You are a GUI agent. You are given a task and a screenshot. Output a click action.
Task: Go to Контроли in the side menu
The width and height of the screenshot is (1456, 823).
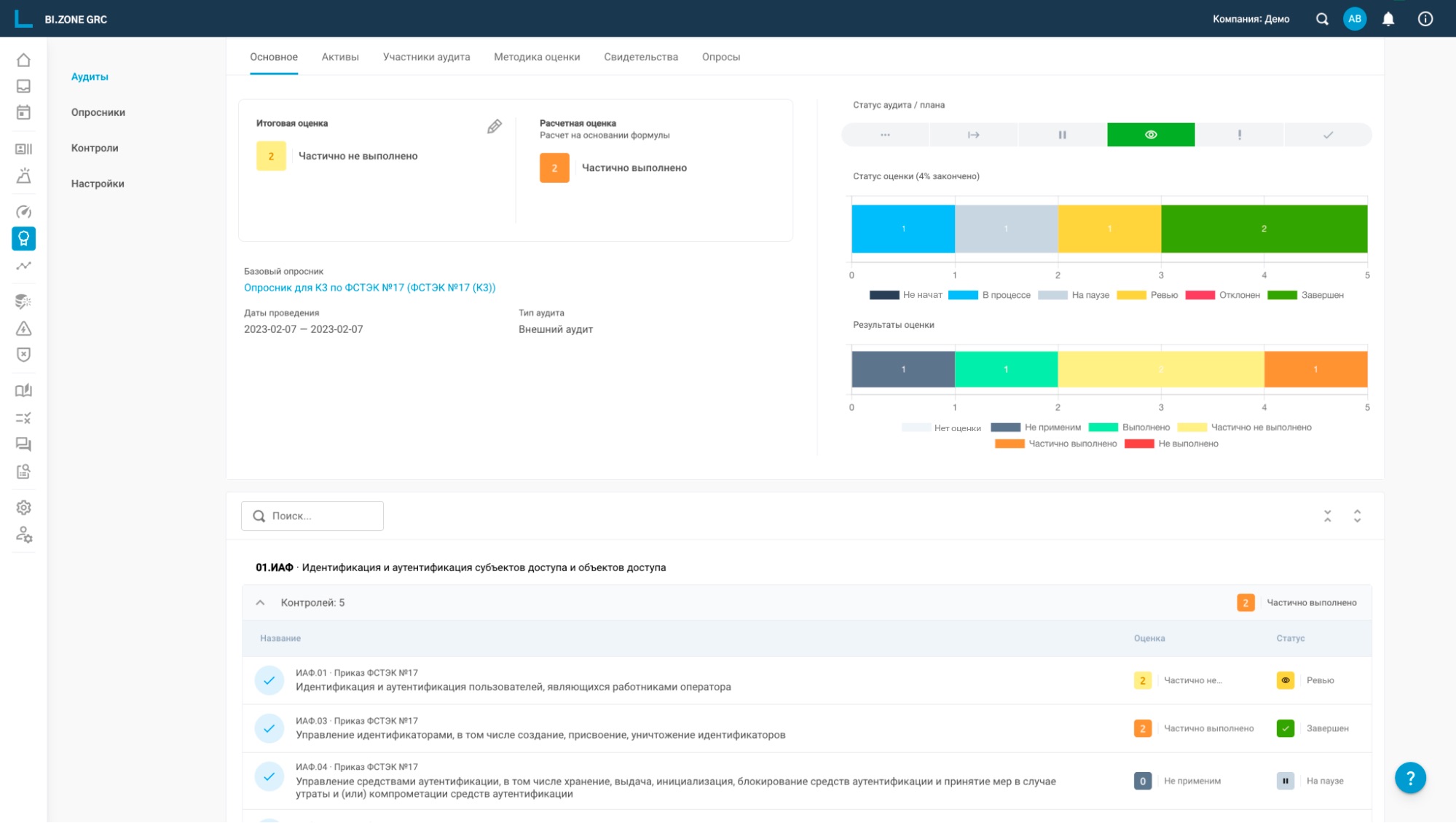pyautogui.click(x=95, y=148)
